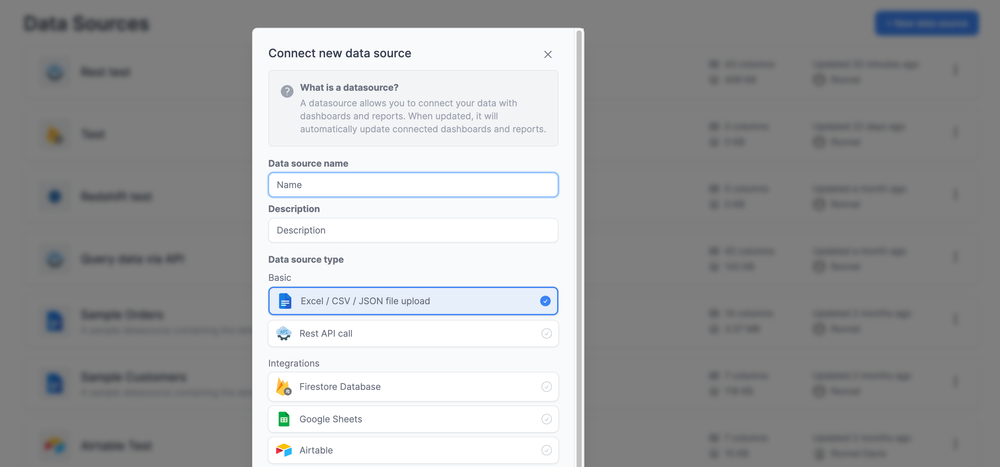Click the Airtable logo icon
The image size is (1000, 467).
284,451
